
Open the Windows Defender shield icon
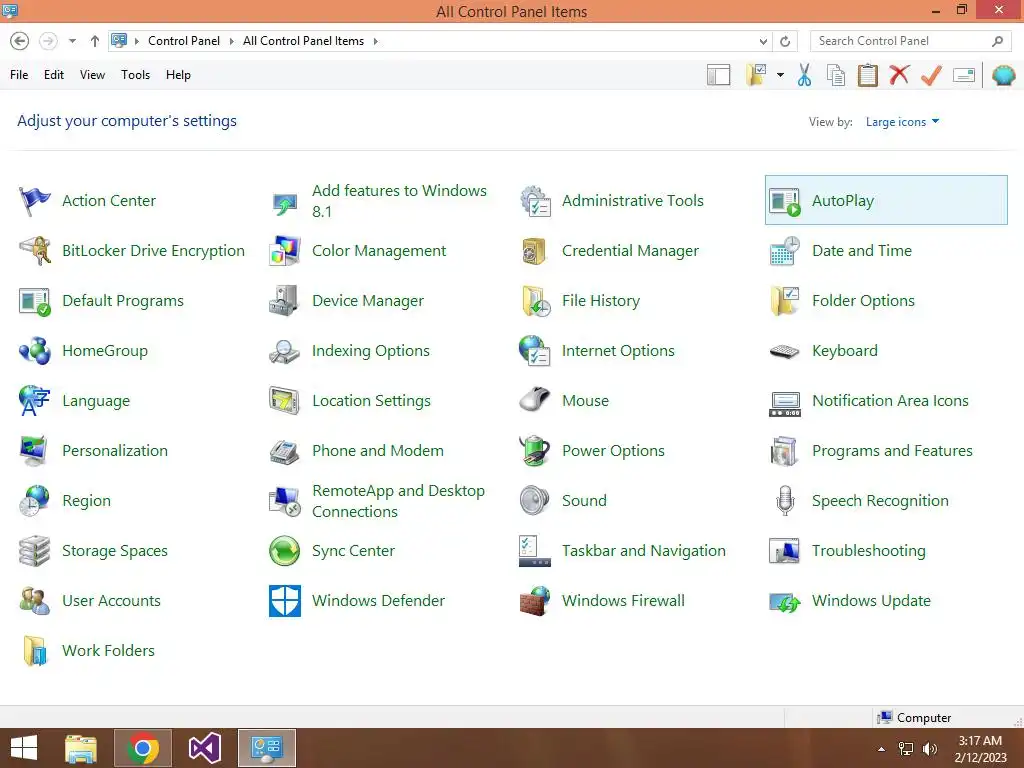285,601
